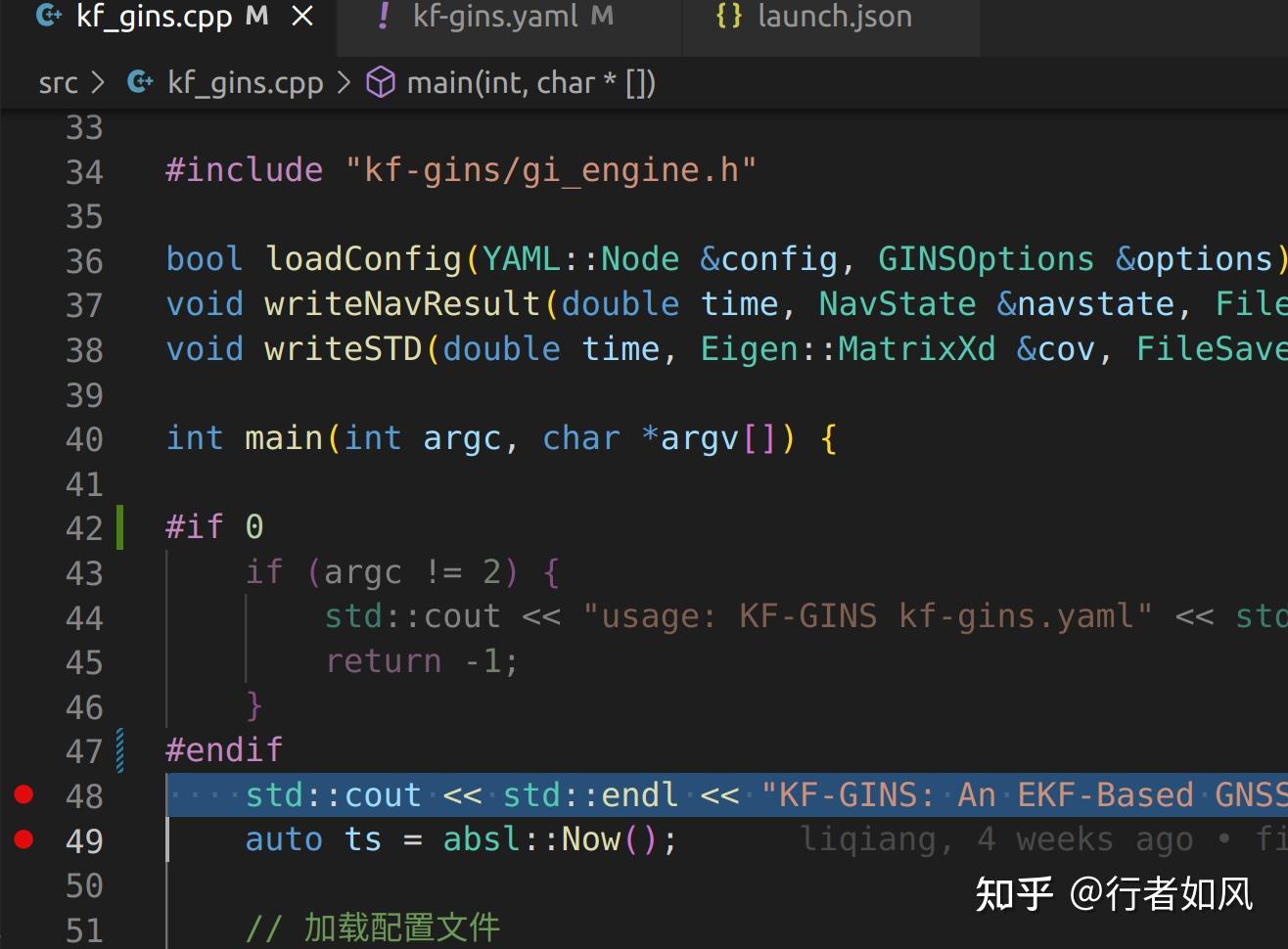Set a breakpoint in the gutter of line 44
This screenshot has height=949, width=1288.
23,616
